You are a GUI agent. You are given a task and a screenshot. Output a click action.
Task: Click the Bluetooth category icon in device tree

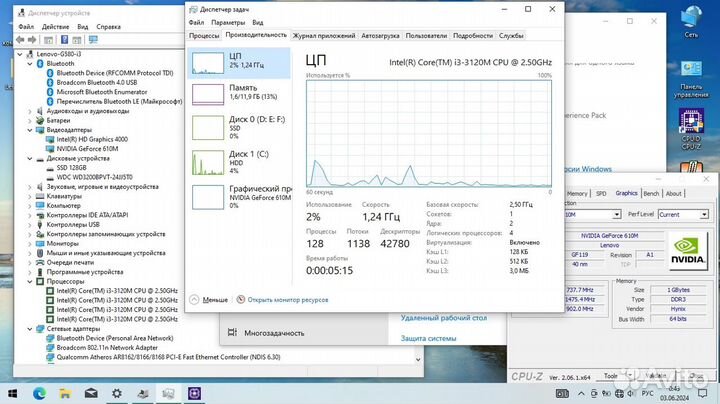40,63
